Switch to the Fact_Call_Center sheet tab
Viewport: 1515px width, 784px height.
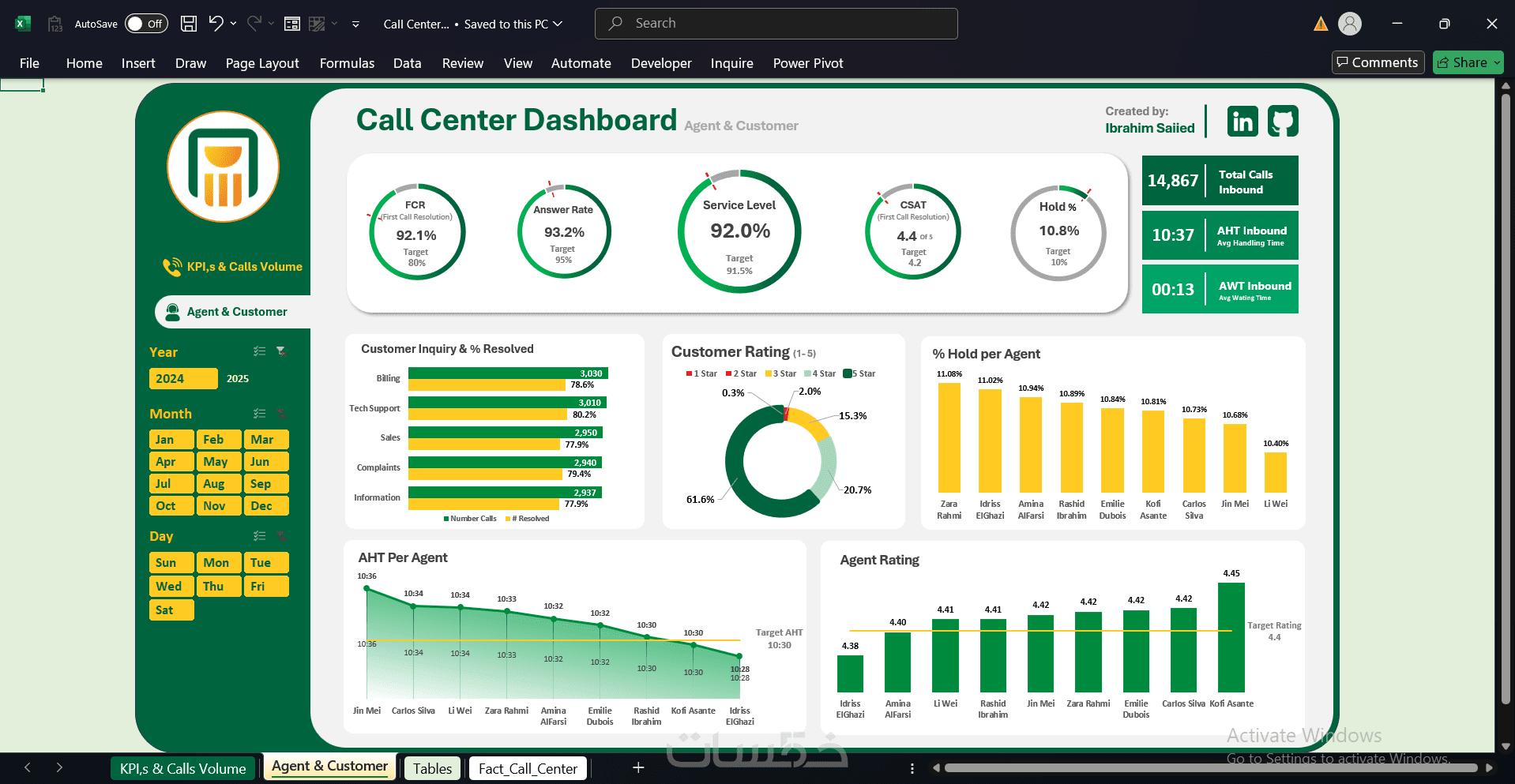[528, 768]
